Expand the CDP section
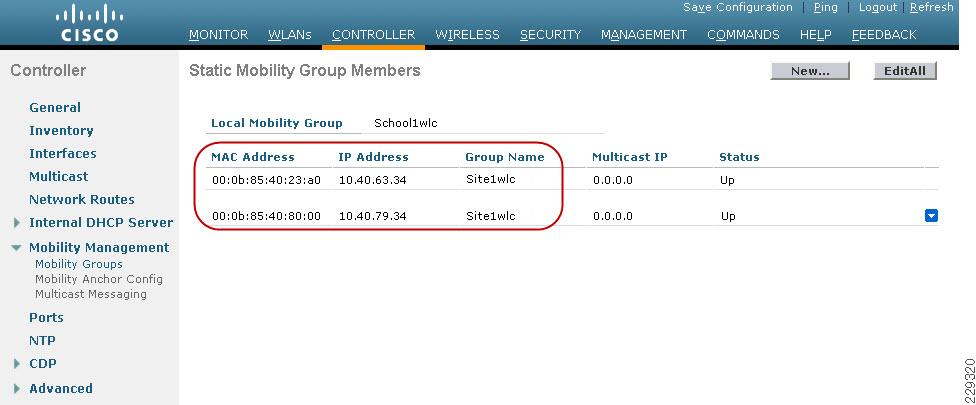The height and width of the screenshot is (405, 976). pyautogui.click(x=17, y=364)
